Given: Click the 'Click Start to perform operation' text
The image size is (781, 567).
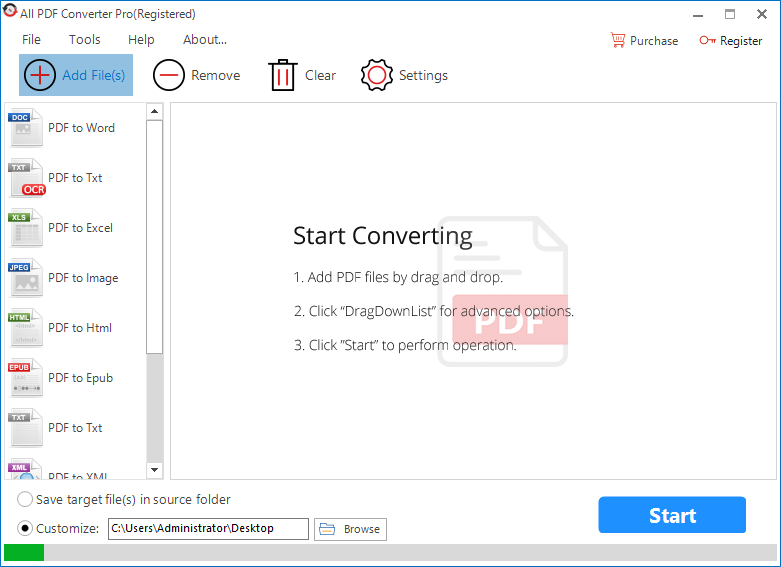Looking at the screenshot, I should click(x=405, y=345).
